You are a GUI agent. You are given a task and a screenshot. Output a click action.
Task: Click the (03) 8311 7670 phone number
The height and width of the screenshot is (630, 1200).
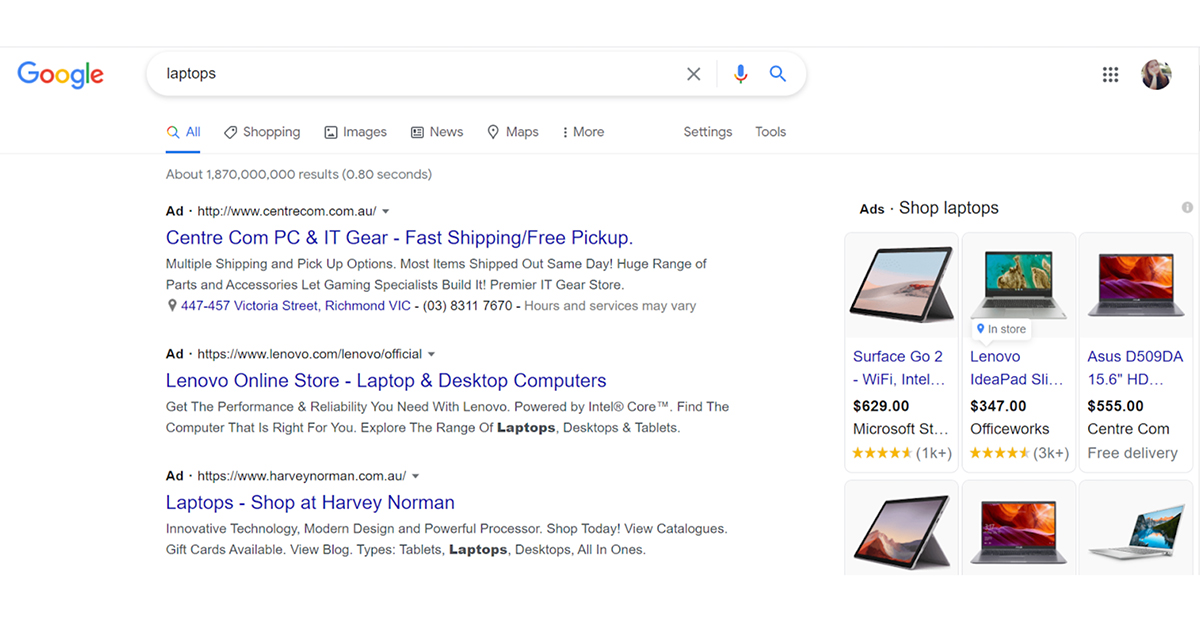(467, 306)
